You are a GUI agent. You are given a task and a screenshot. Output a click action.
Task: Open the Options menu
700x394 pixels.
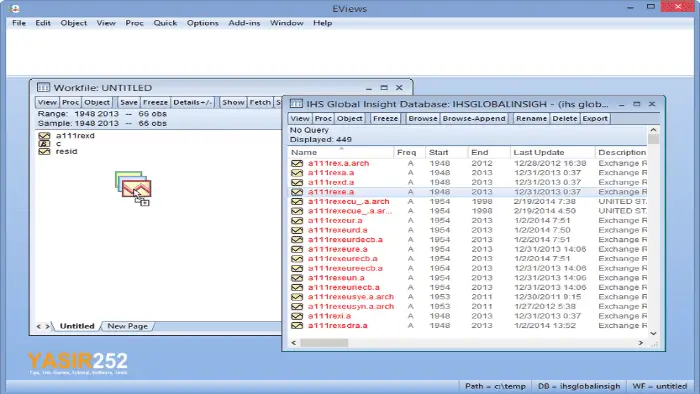coord(203,23)
